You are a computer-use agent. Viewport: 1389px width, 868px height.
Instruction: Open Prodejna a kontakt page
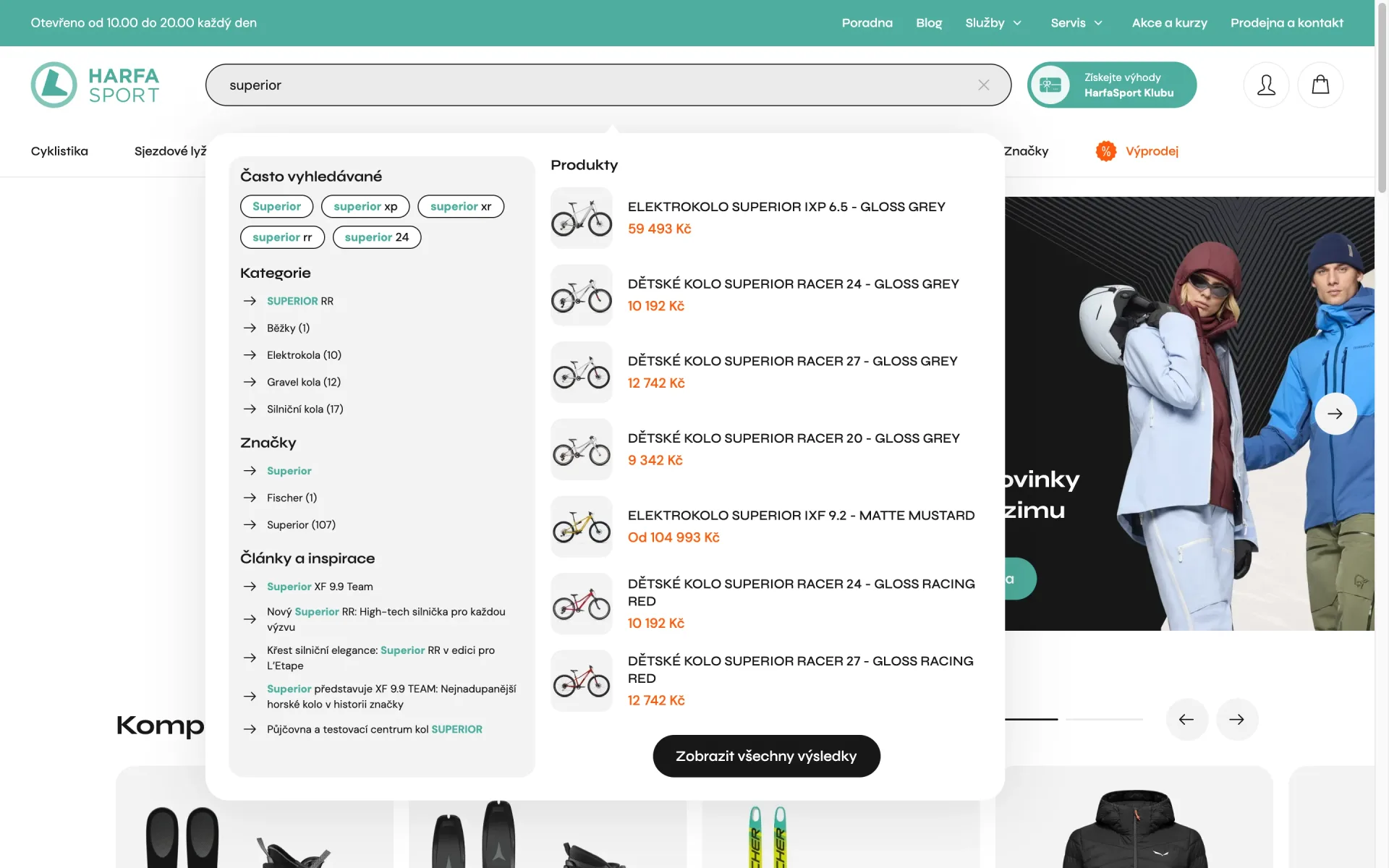pyautogui.click(x=1286, y=23)
